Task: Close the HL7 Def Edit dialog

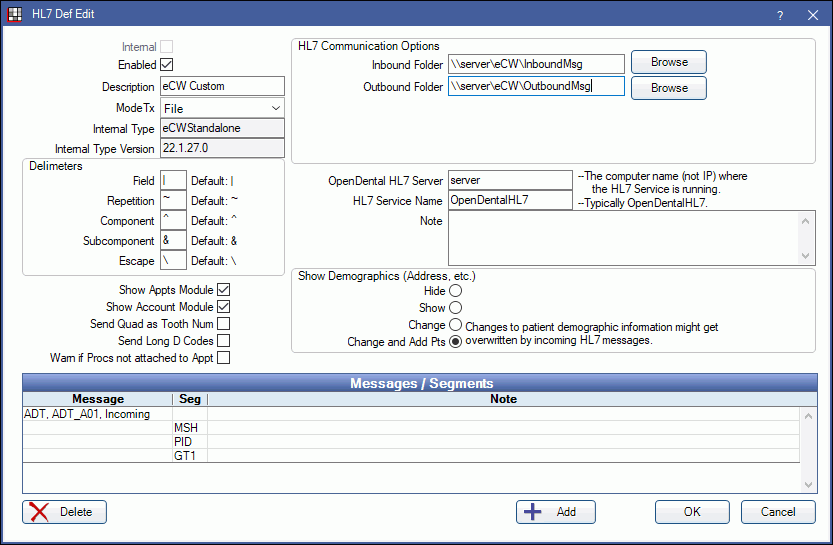Action: 811,15
